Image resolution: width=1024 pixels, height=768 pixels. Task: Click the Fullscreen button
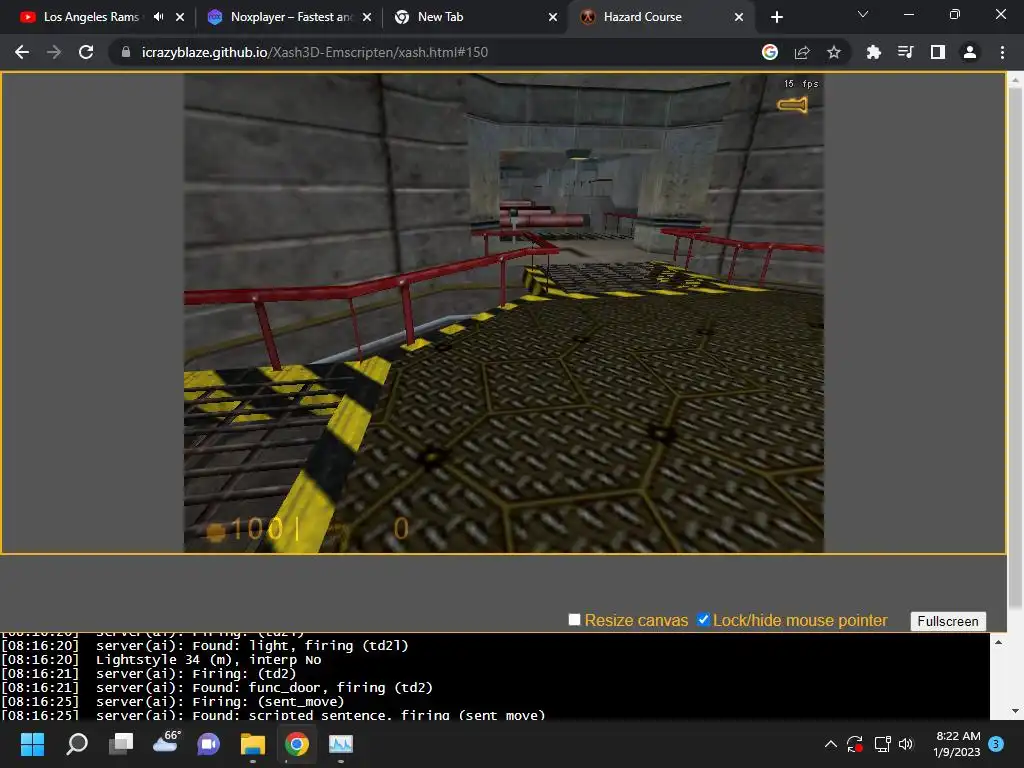[948, 621]
